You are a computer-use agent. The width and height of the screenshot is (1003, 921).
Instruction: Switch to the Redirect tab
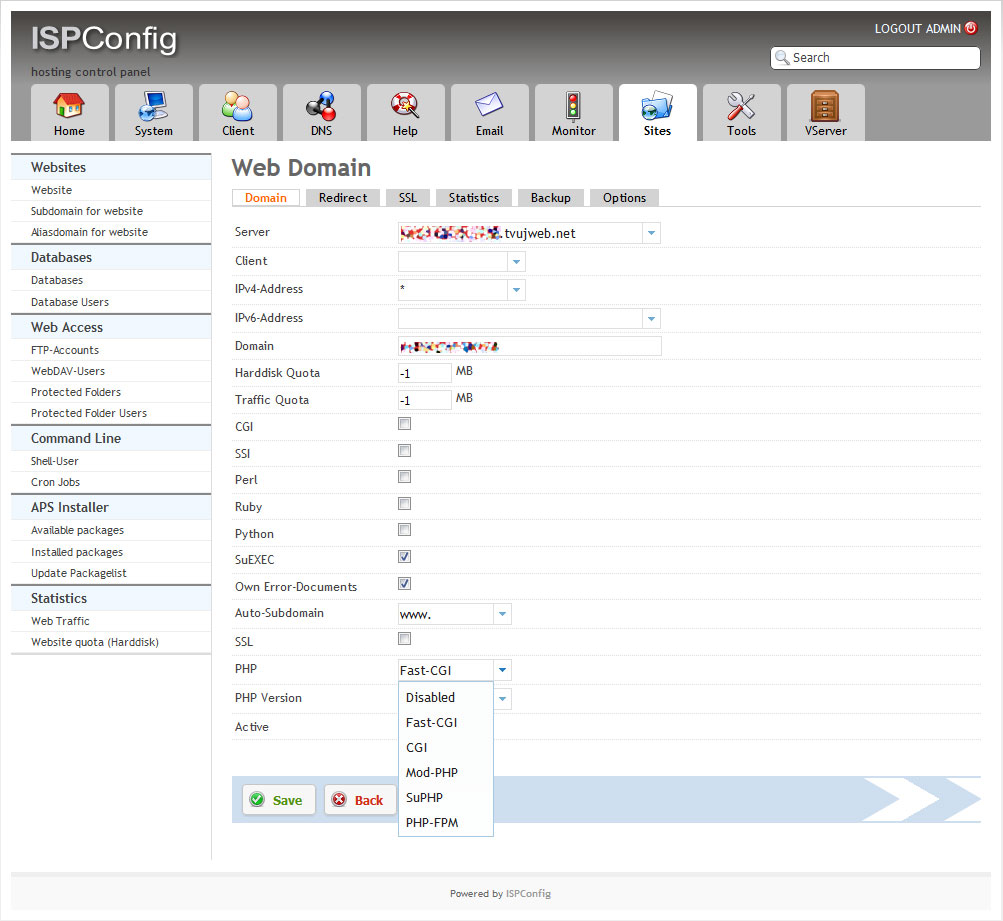pyautogui.click(x=343, y=198)
